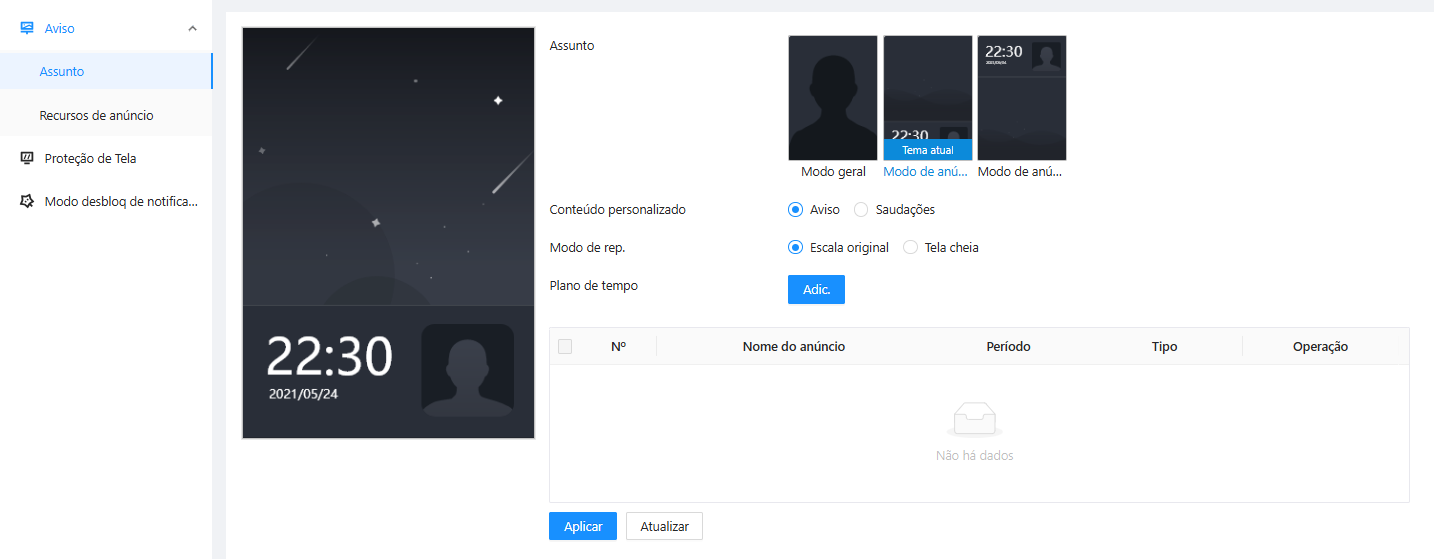Select the Aviso parent menu item
Viewport: 1434px width, 559px height.
[x=106, y=28]
